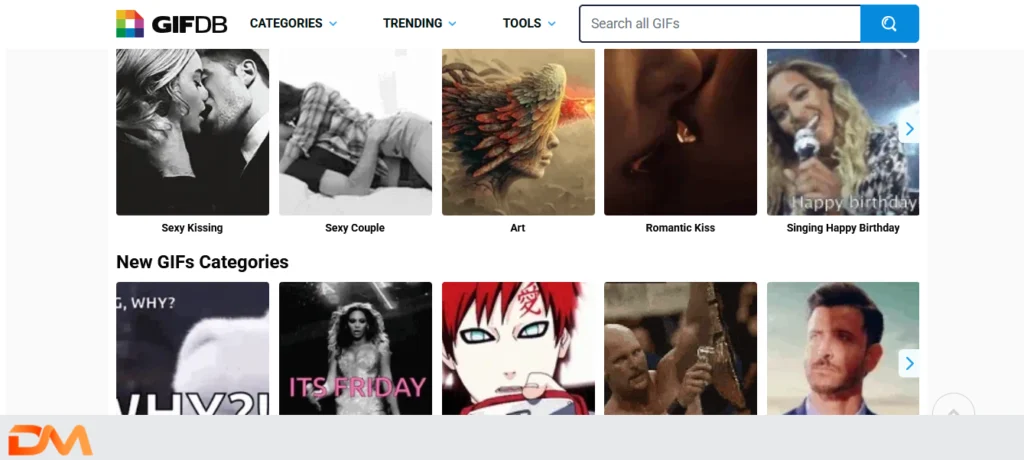Expand the Categories dropdown menu
The width and height of the screenshot is (1024, 460).
click(293, 23)
